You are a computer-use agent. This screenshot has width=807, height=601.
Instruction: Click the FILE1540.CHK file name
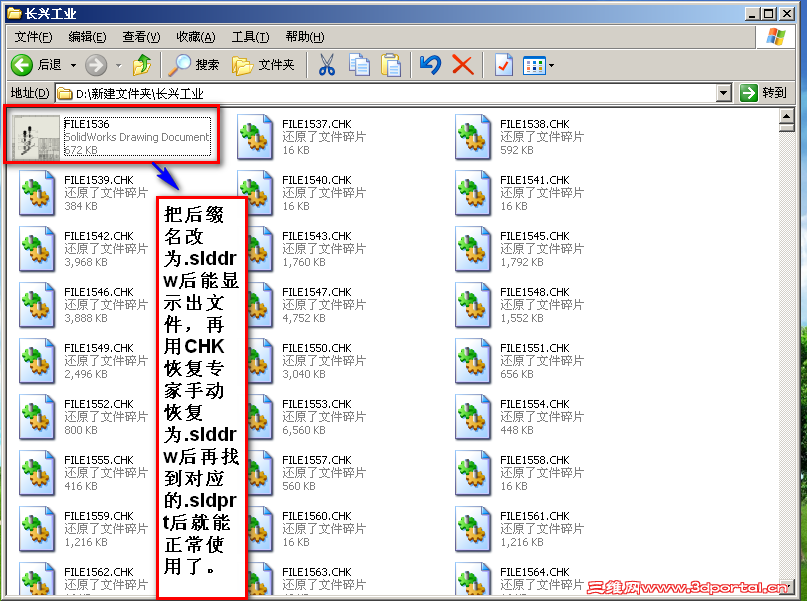pos(317,180)
